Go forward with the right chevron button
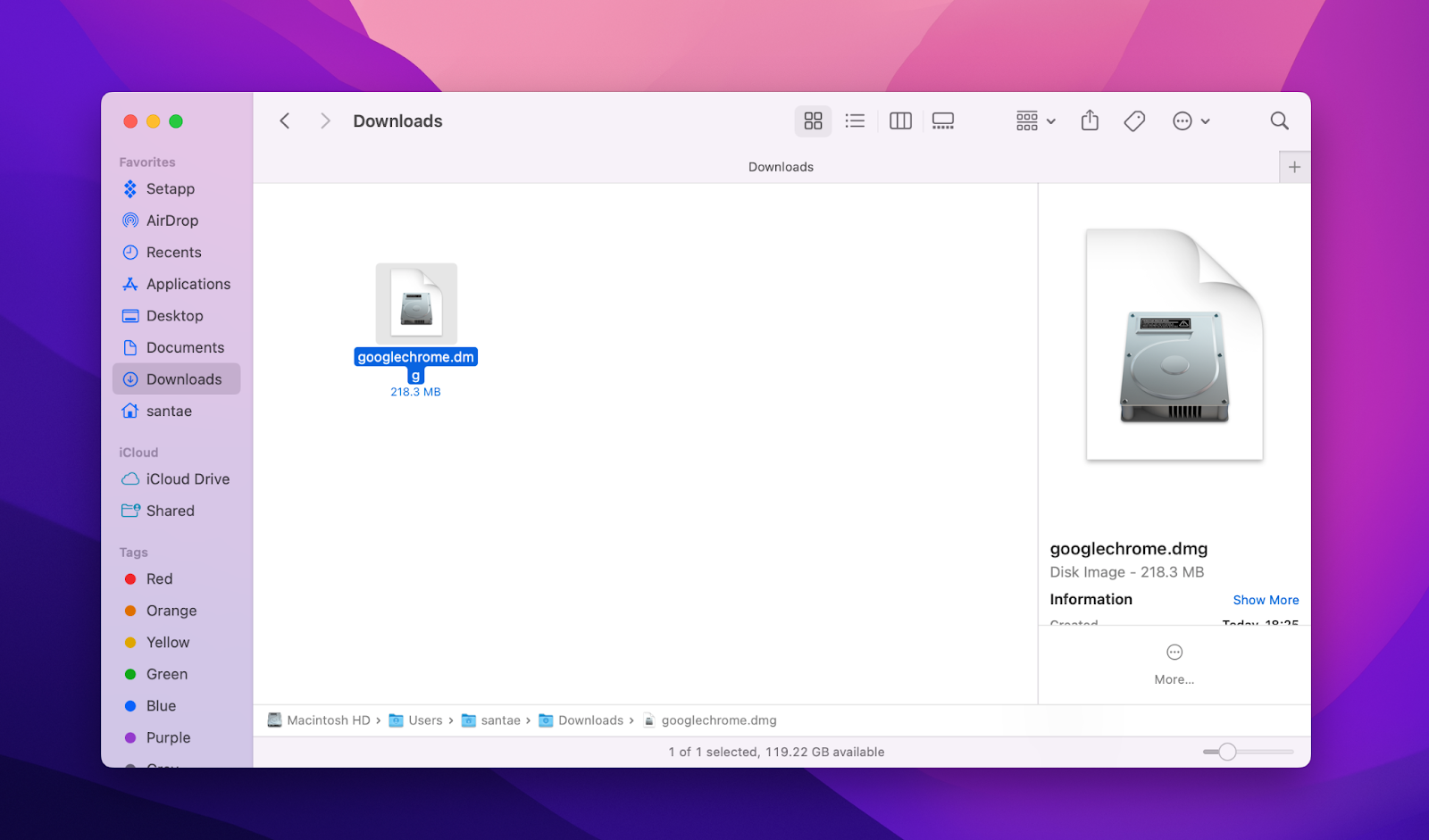Viewport: 1429px width, 840px height. coord(325,121)
